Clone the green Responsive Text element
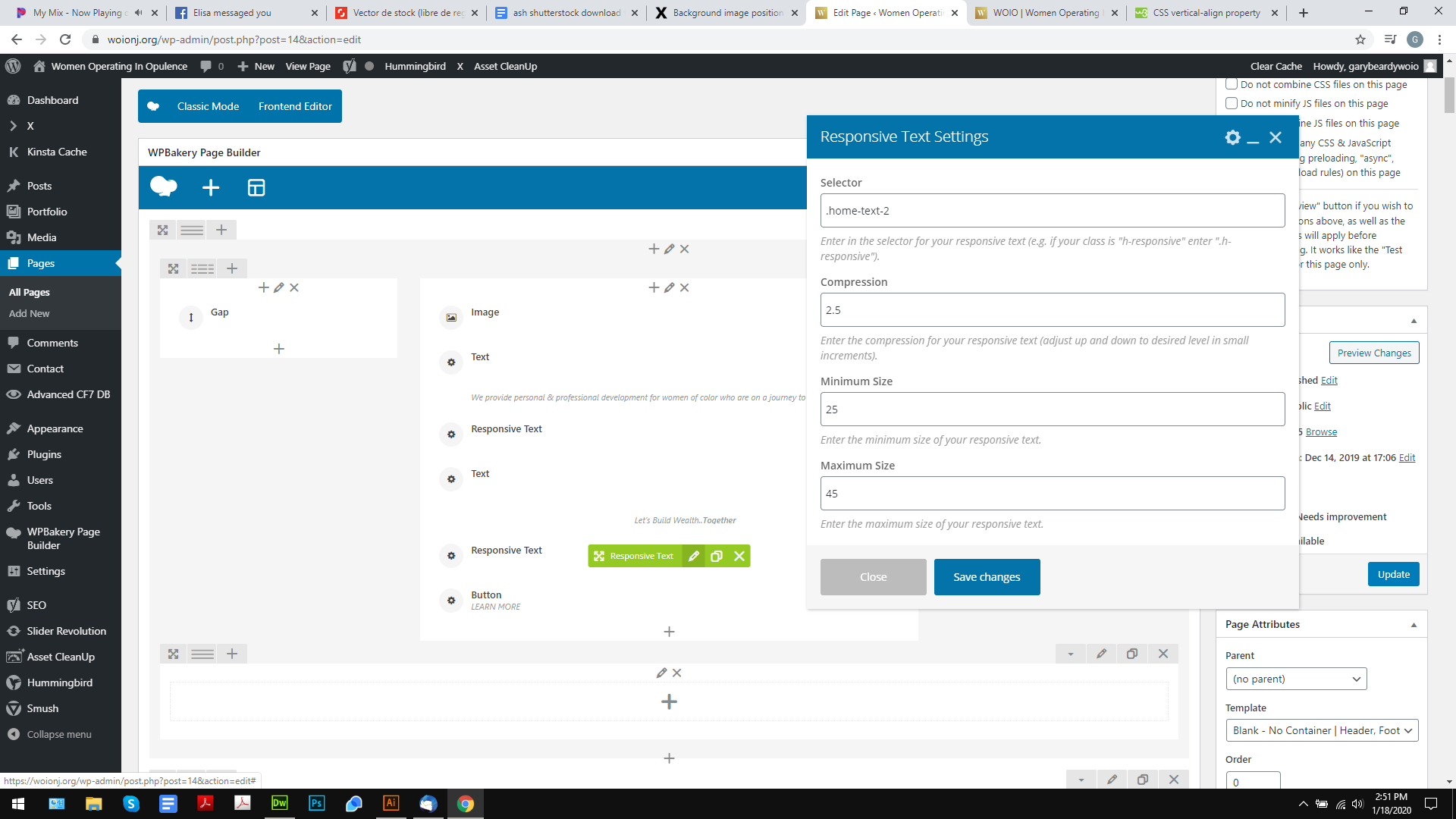Viewport: 1456px width, 819px height. 716,556
